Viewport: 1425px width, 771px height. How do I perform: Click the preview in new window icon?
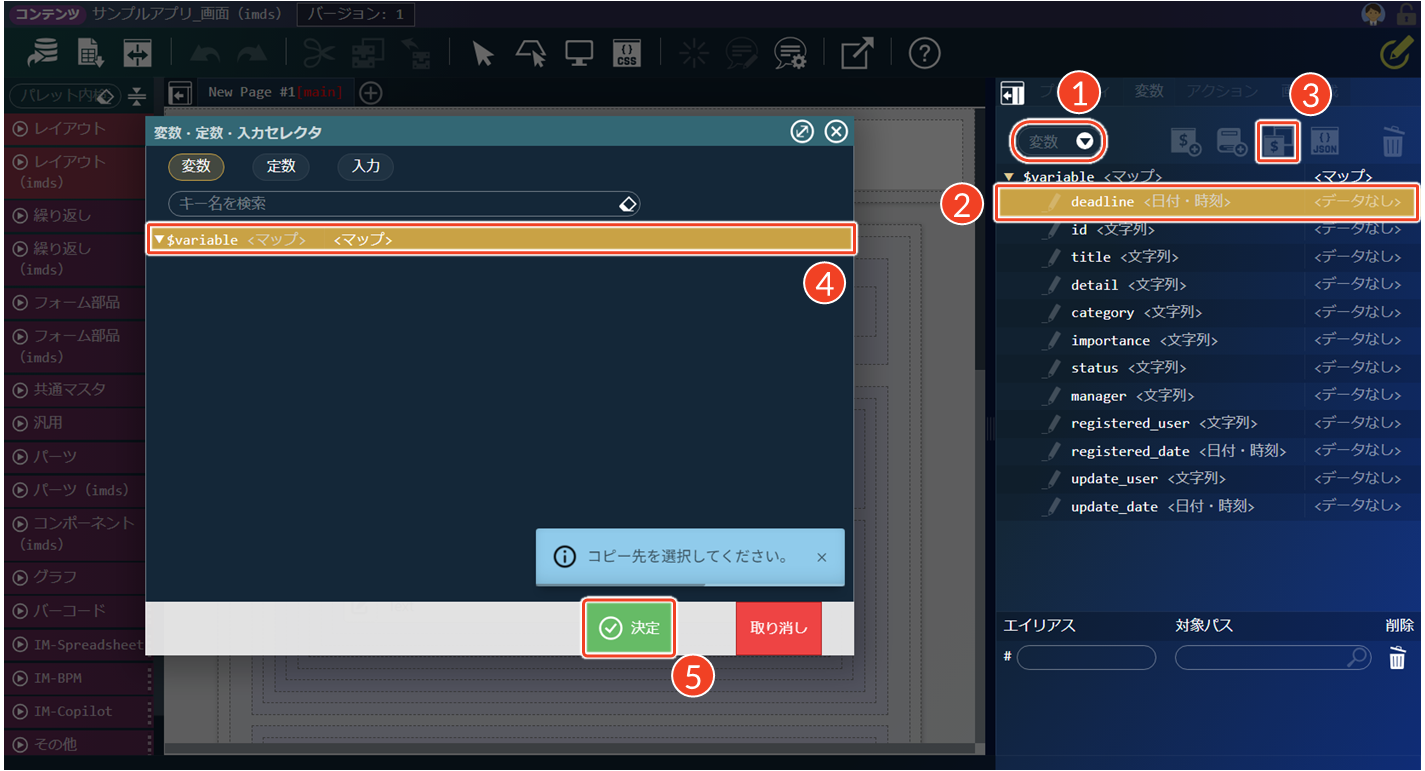(x=856, y=54)
